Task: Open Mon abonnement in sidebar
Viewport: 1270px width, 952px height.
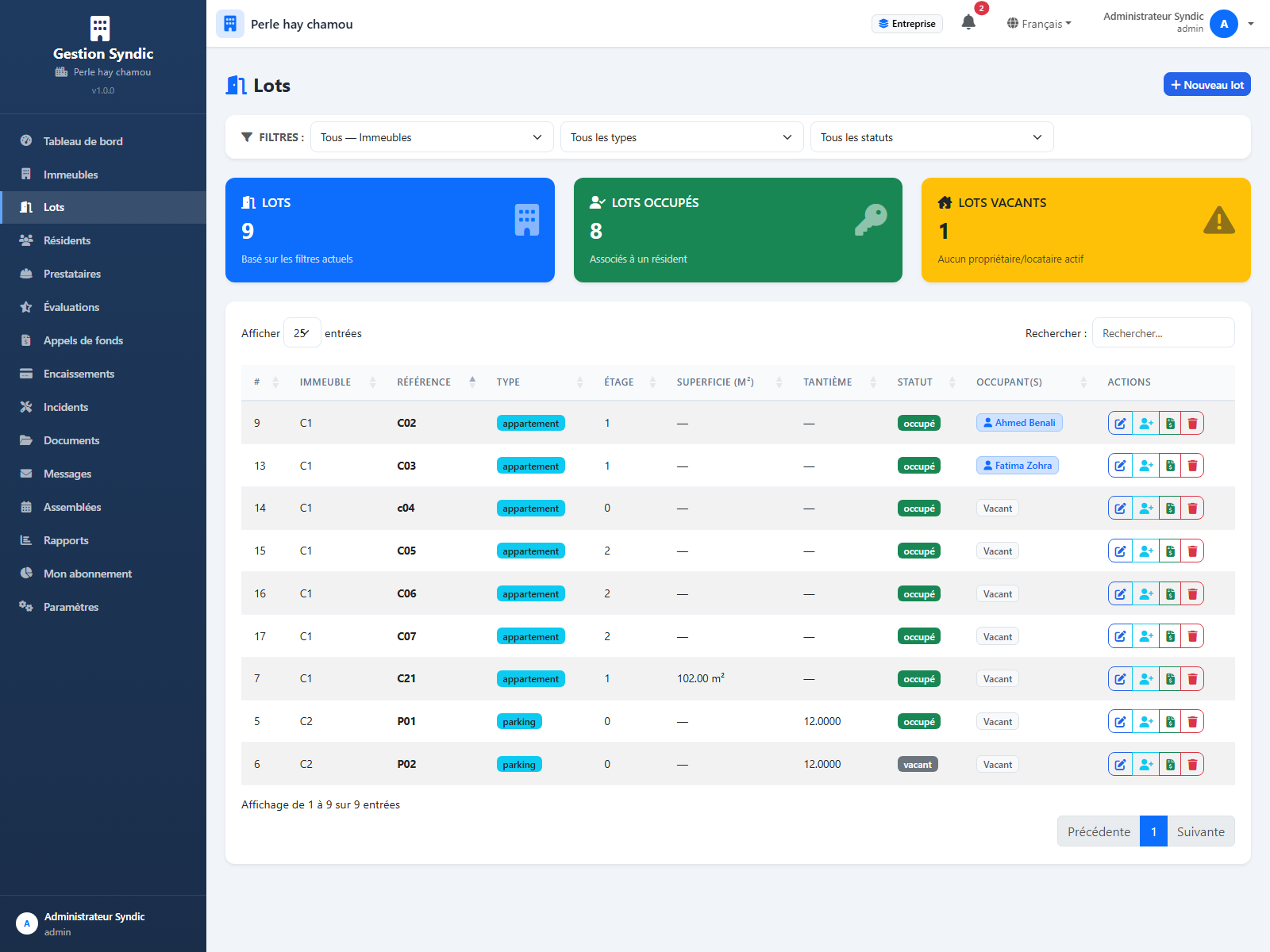Action: pos(103,574)
